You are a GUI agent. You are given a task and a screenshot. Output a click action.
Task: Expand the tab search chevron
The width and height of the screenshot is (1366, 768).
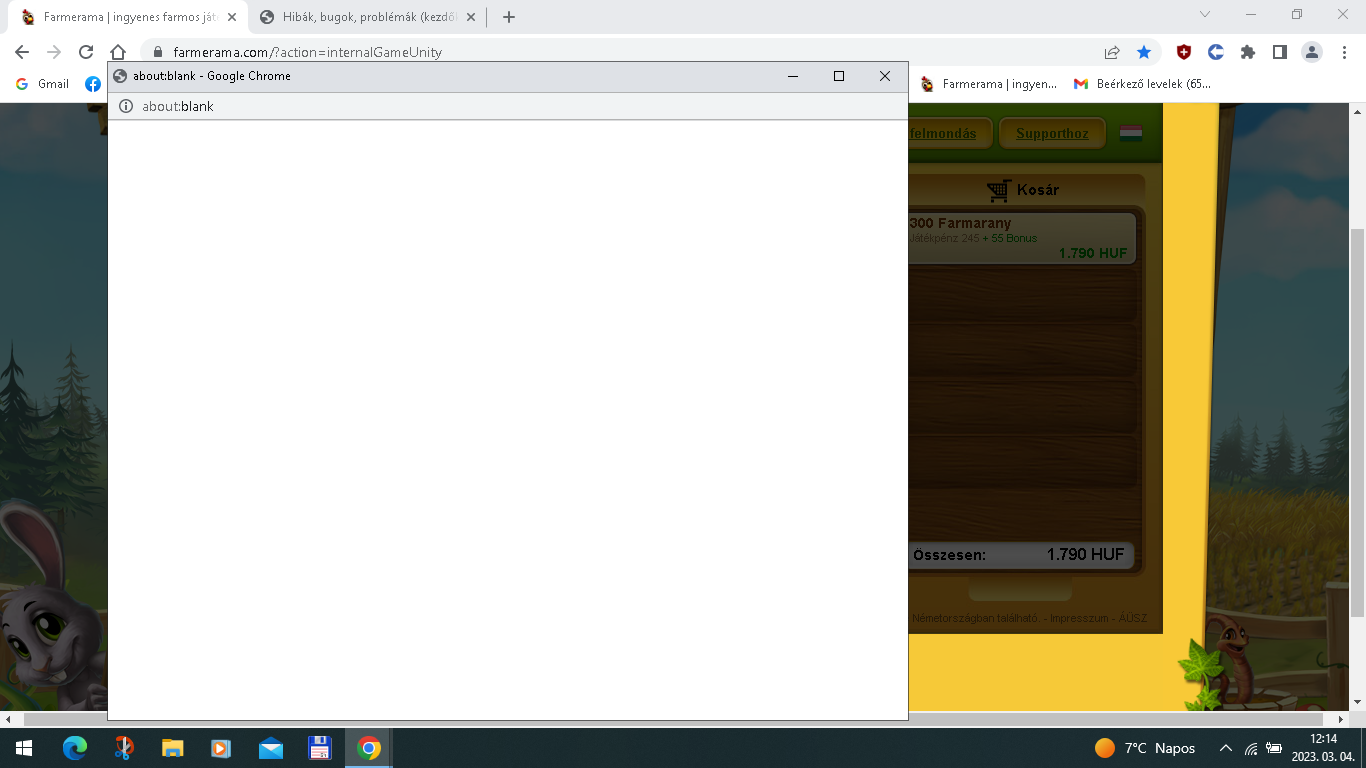pyautogui.click(x=1205, y=15)
